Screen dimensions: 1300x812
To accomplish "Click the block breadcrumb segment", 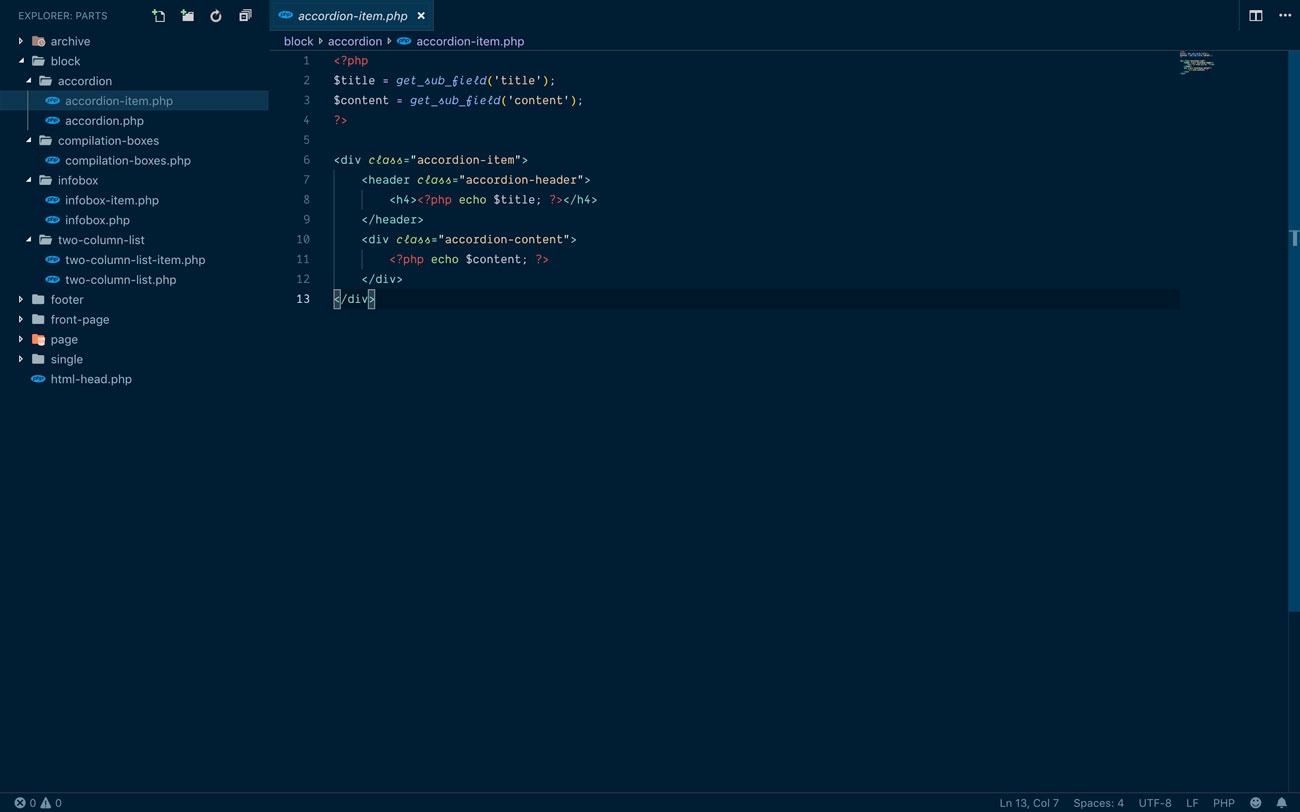I will click(298, 41).
